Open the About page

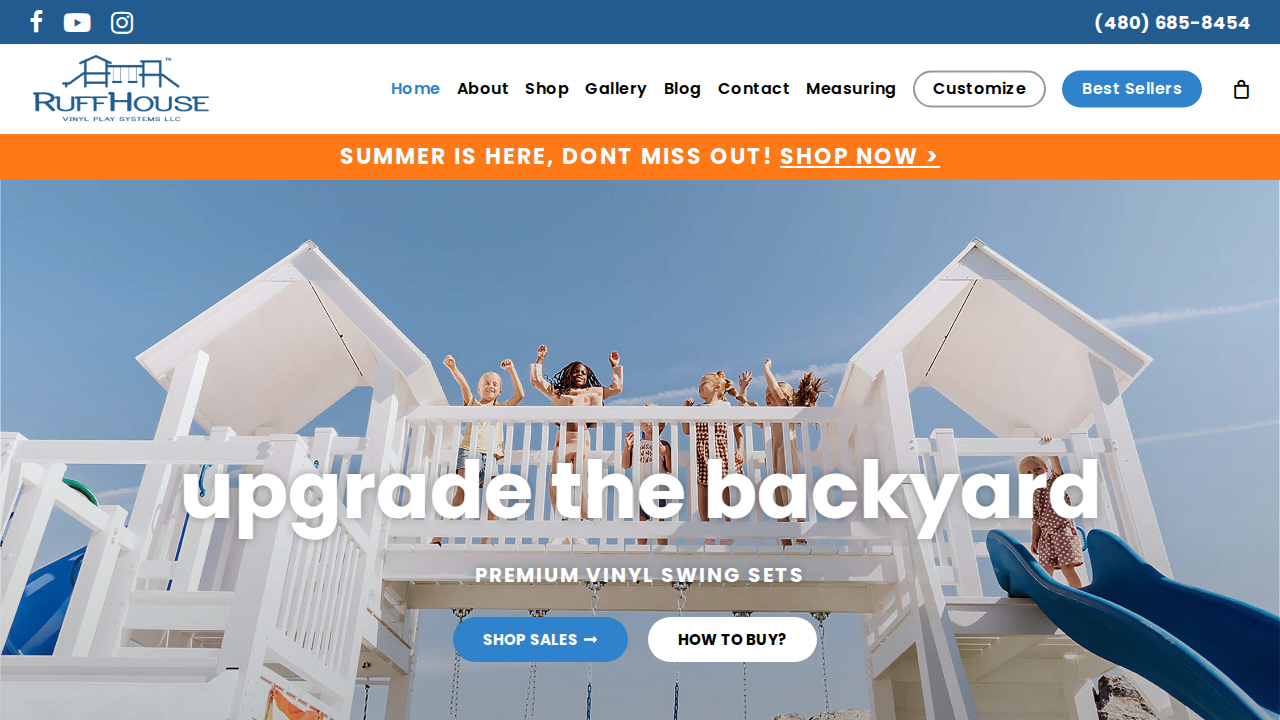tap(483, 89)
